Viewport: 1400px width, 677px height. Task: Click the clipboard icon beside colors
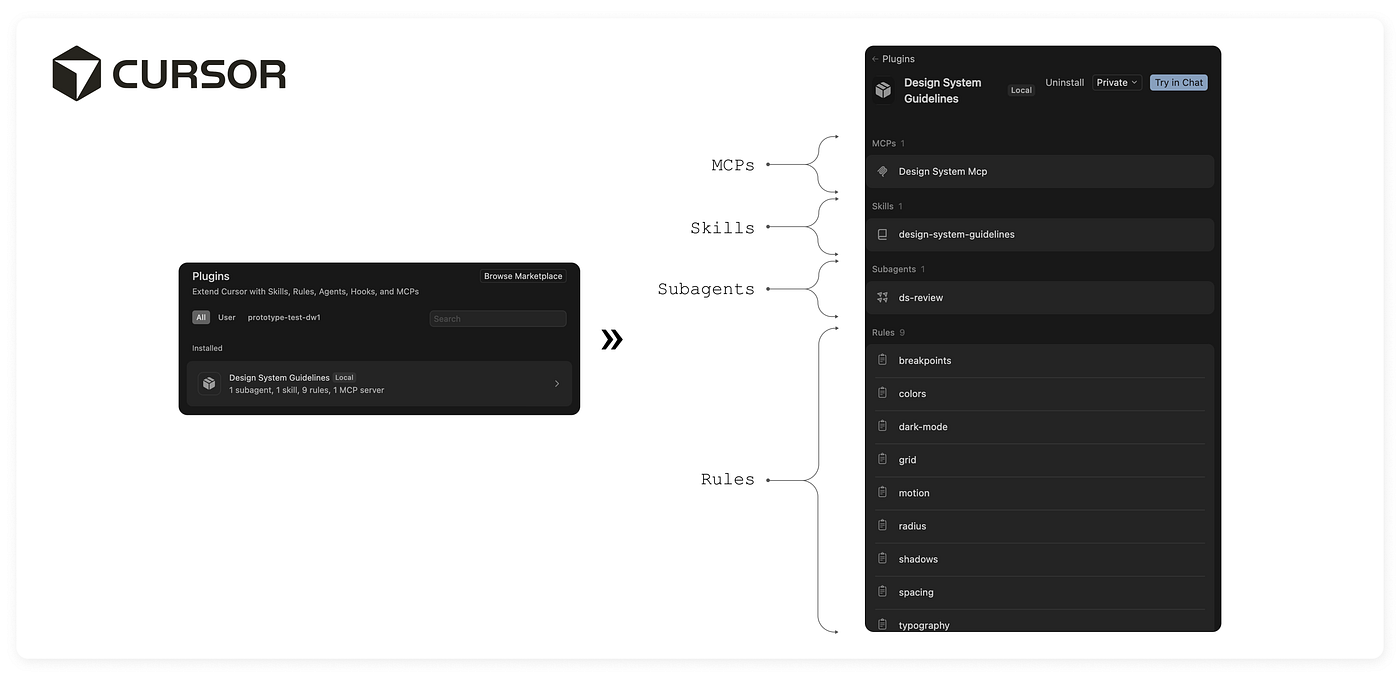(x=882, y=393)
